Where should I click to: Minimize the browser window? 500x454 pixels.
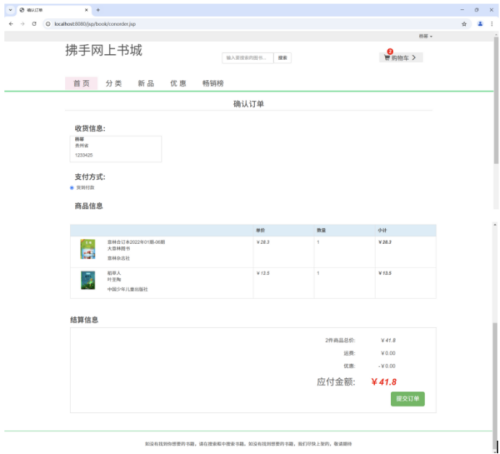[462, 10]
